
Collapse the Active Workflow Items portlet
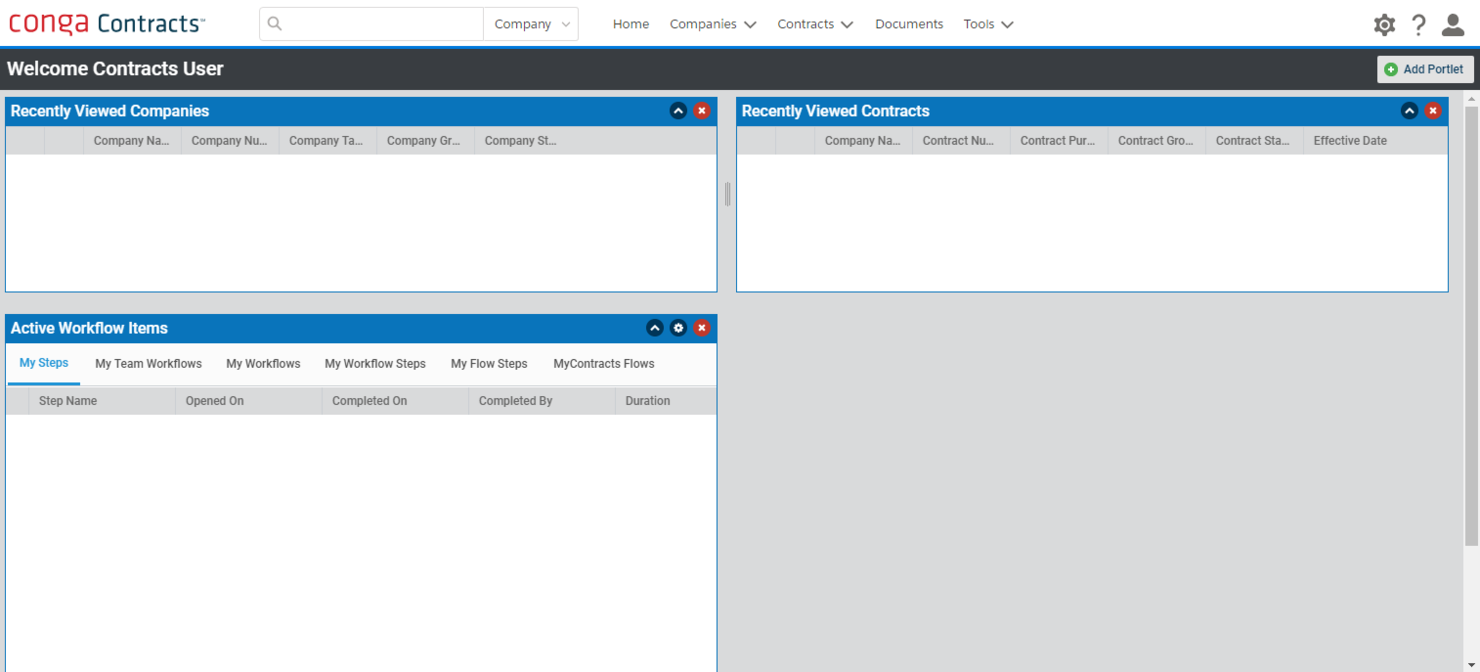(655, 327)
